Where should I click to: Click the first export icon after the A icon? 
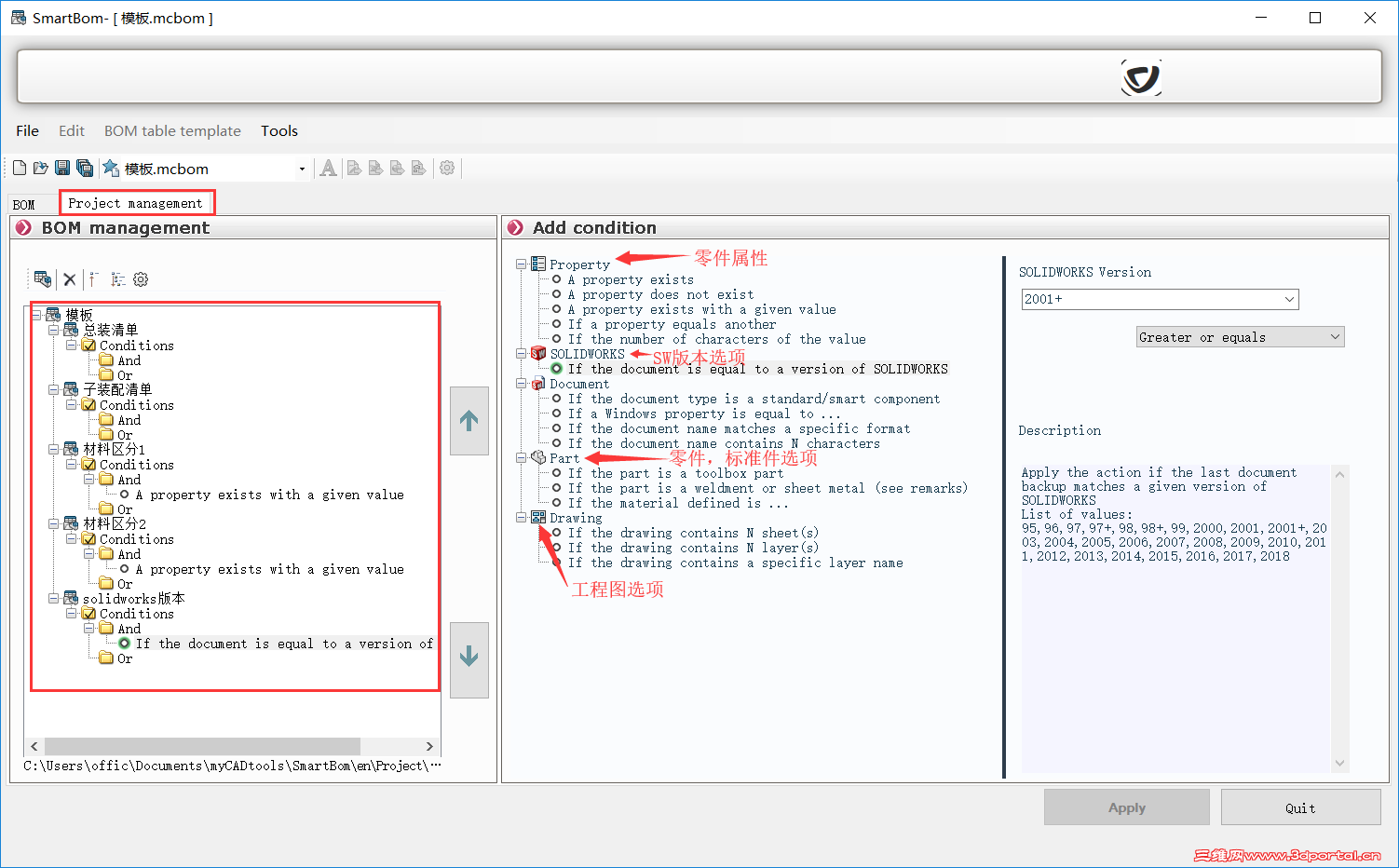coord(354,168)
